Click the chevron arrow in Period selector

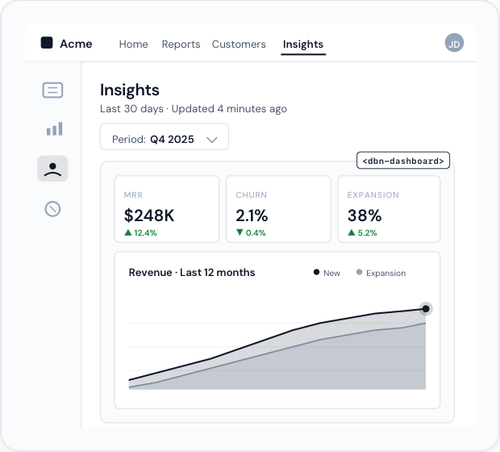tap(212, 140)
